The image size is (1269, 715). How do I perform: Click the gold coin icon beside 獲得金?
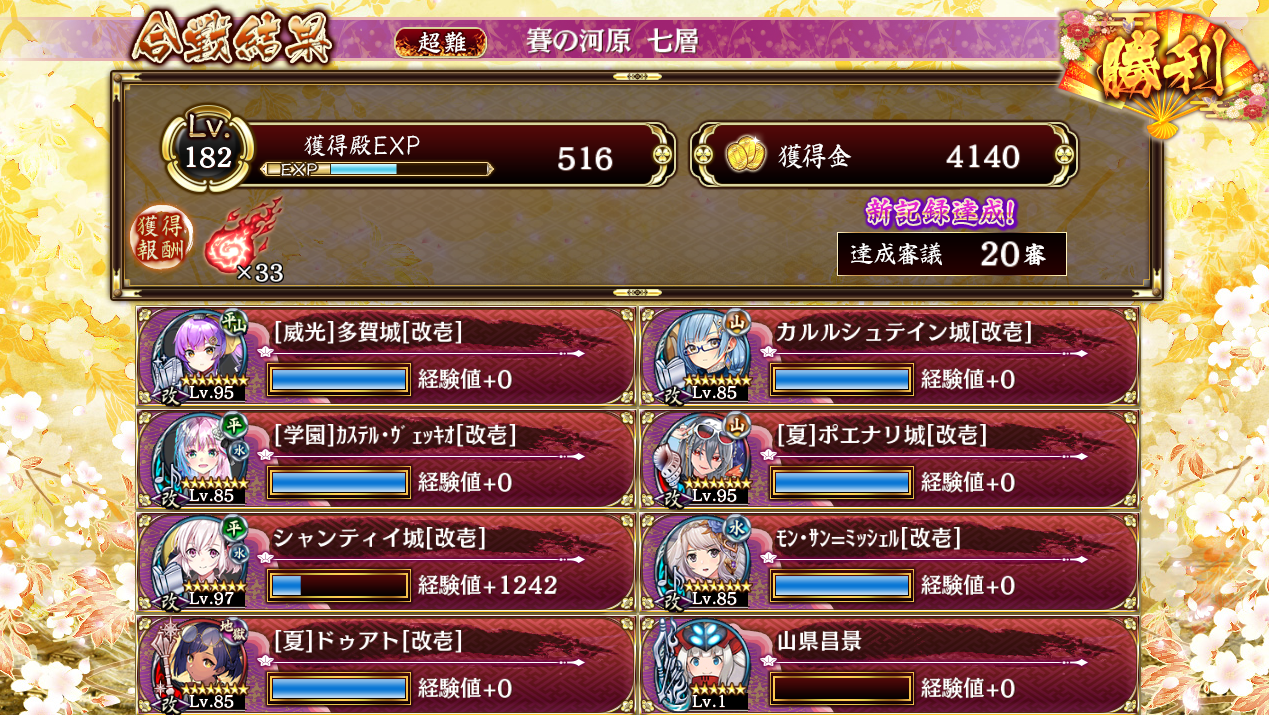pyautogui.click(x=745, y=156)
